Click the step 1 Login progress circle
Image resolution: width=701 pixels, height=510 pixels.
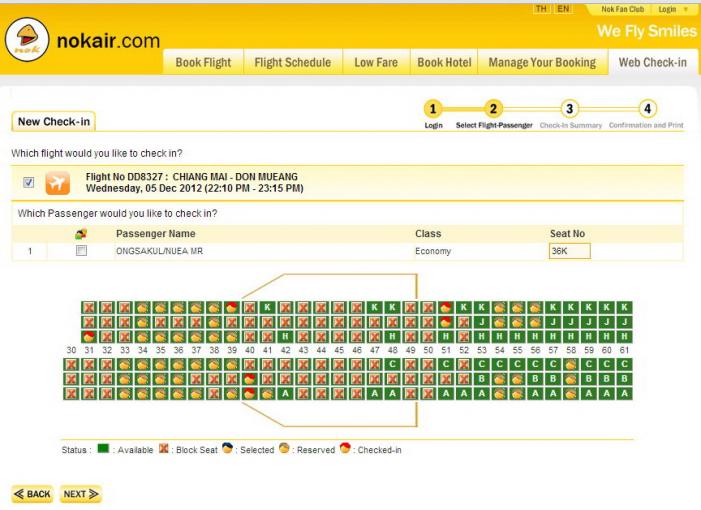tap(432, 109)
